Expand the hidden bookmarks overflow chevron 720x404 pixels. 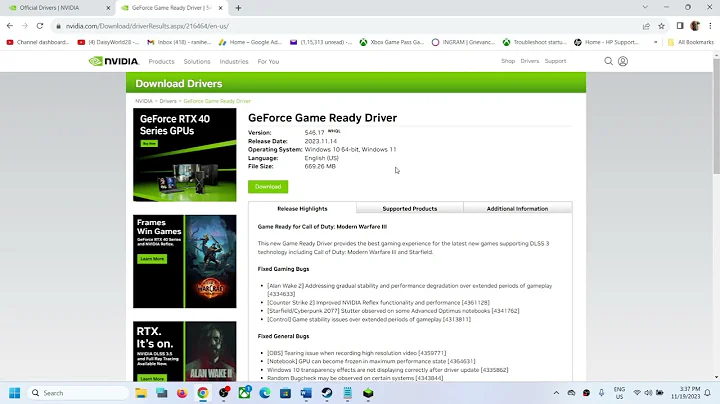(655, 42)
